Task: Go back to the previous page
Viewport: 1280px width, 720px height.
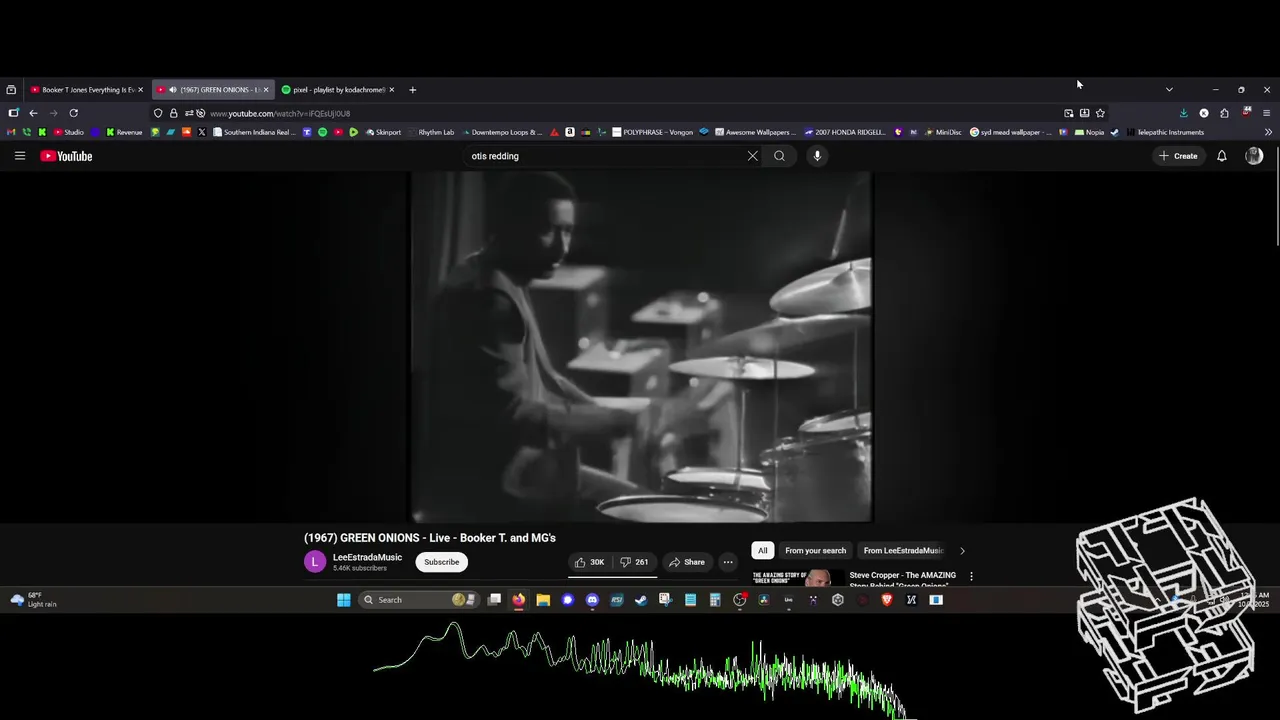Action: coord(33,113)
